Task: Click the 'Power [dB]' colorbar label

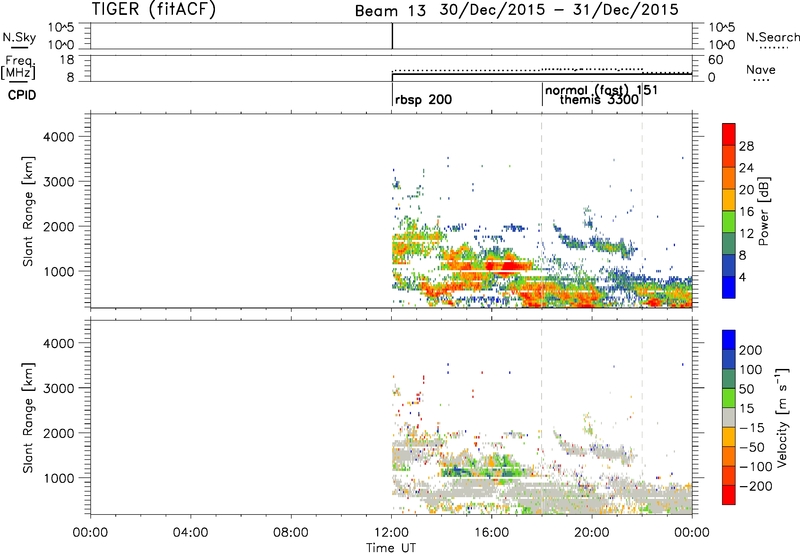Action: (x=763, y=211)
